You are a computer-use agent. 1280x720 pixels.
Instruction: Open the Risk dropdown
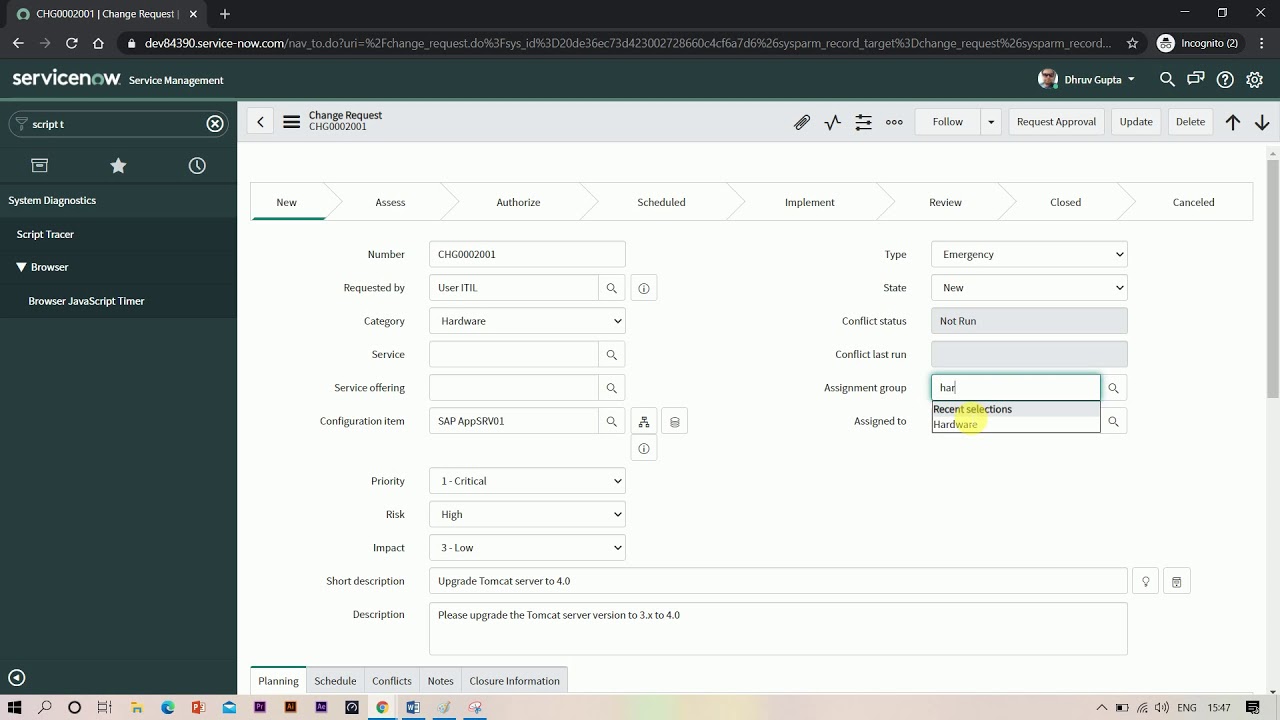(527, 514)
